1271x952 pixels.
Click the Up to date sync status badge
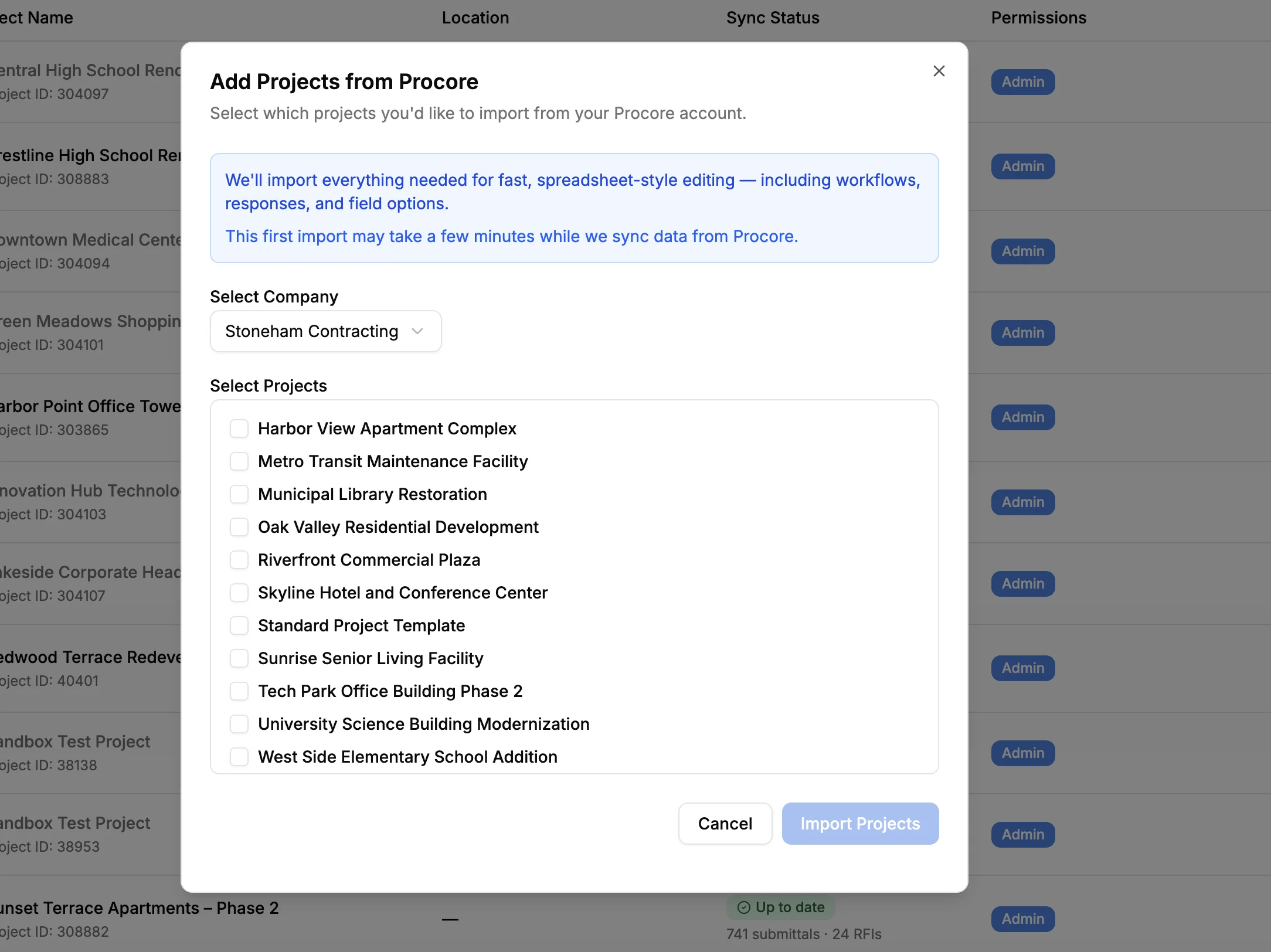pos(780,907)
